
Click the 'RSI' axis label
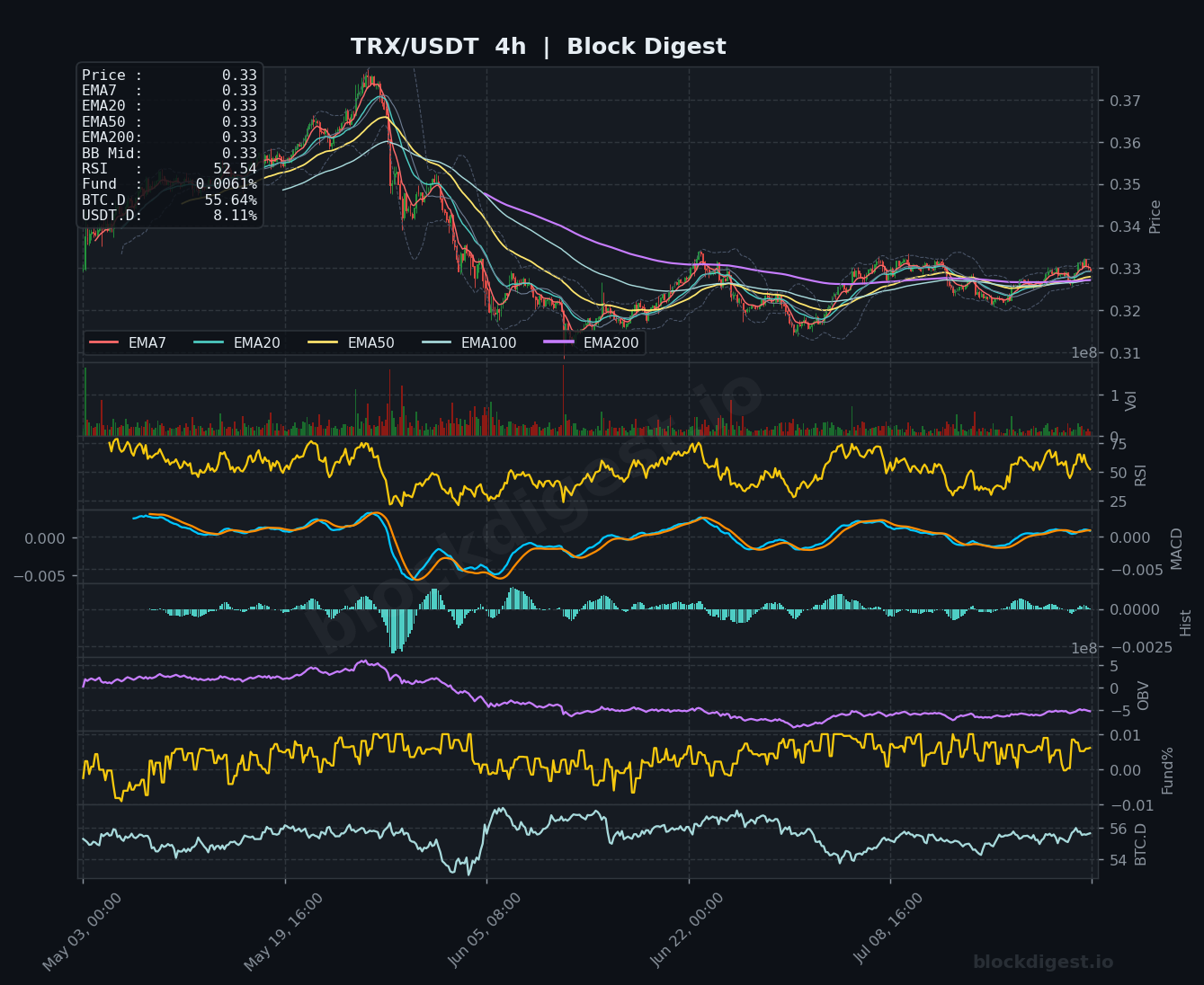point(1141,475)
